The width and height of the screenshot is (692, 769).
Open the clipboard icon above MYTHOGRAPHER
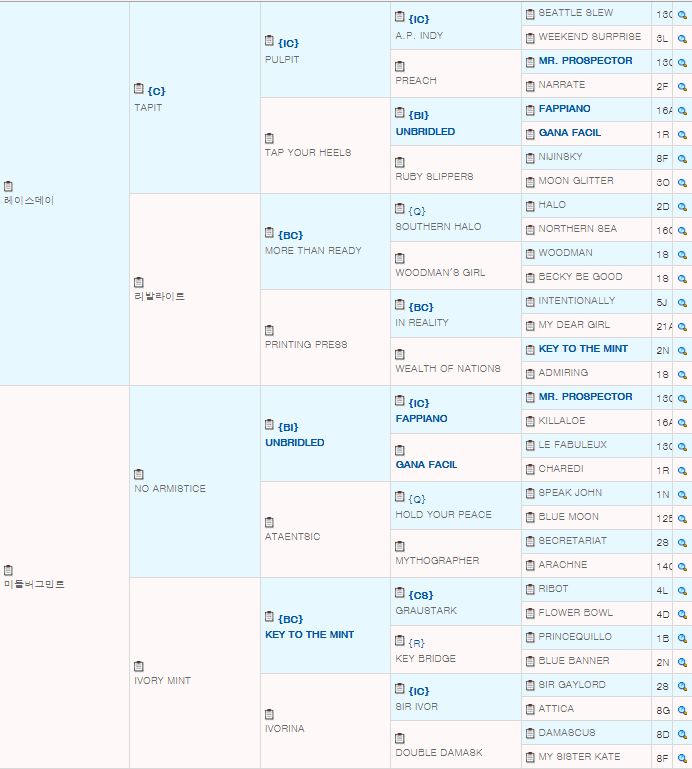[x=400, y=547]
